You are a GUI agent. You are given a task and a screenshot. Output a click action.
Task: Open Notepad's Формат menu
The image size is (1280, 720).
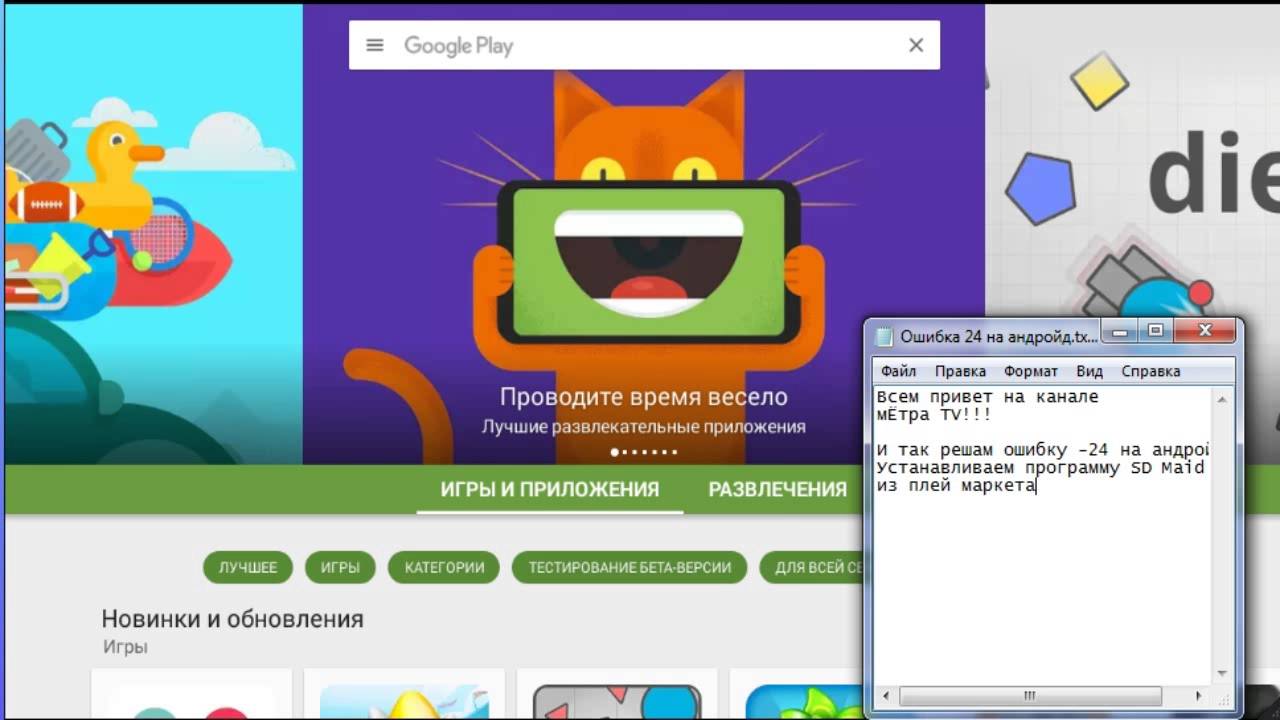1030,371
